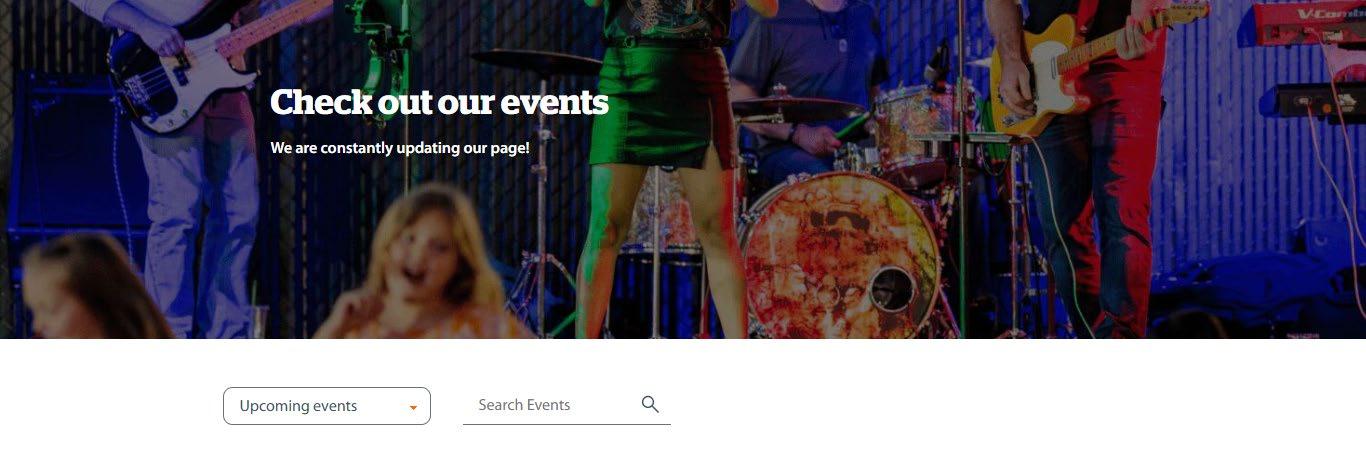Viewport: 1366px width, 452px height.
Task: Click the yellow electric guitar in banner
Action: 1090,65
